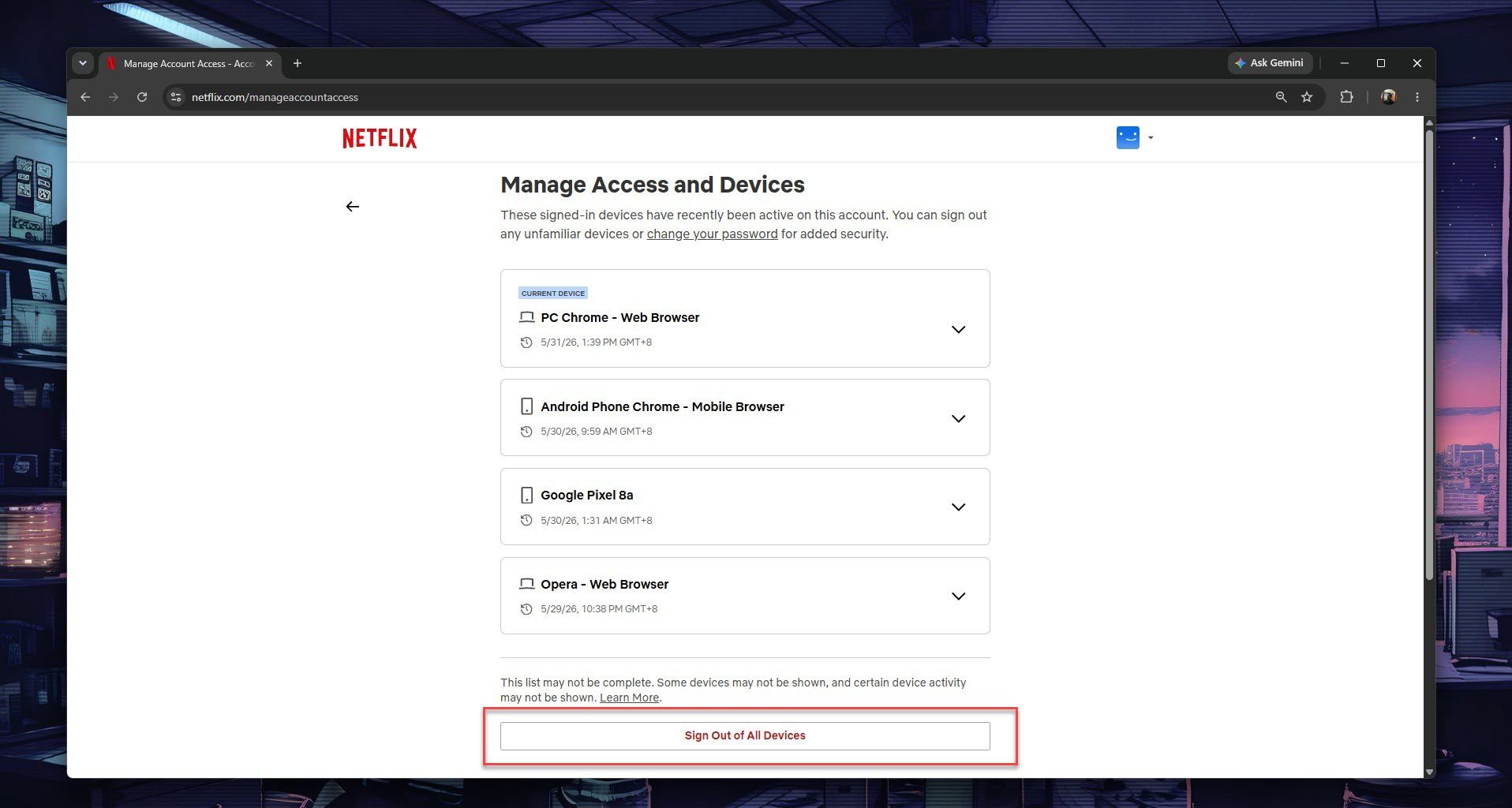The width and height of the screenshot is (1512, 808).
Task: Click the clock icon beside 5/30/26, 9:59 AM
Action: 526,432
